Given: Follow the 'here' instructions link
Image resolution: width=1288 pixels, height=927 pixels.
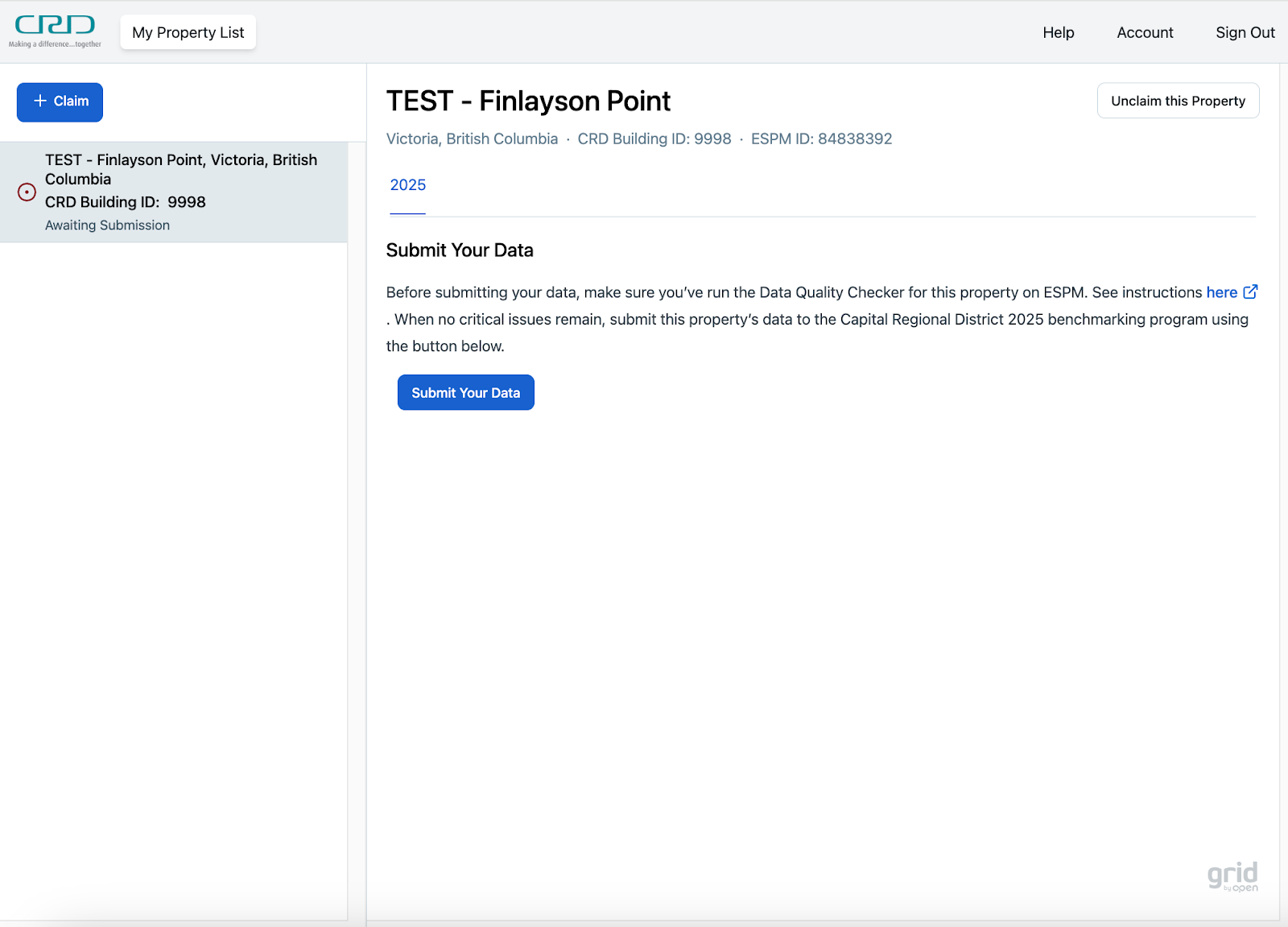Looking at the screenshot, I should (x=1220, y=292).
